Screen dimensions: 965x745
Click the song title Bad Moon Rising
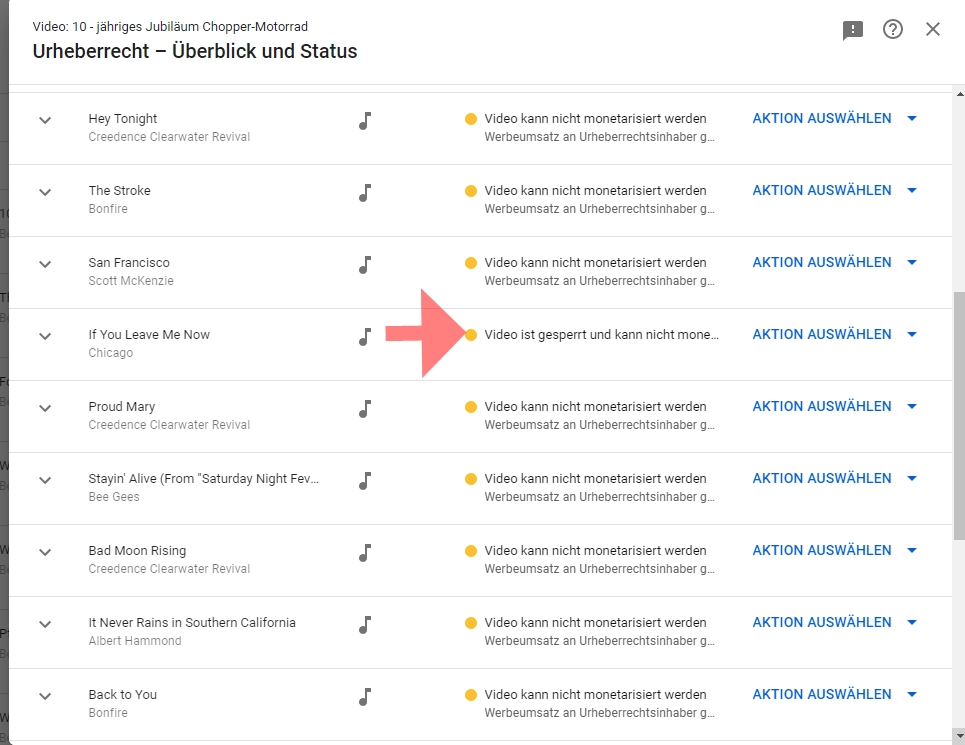137,551
